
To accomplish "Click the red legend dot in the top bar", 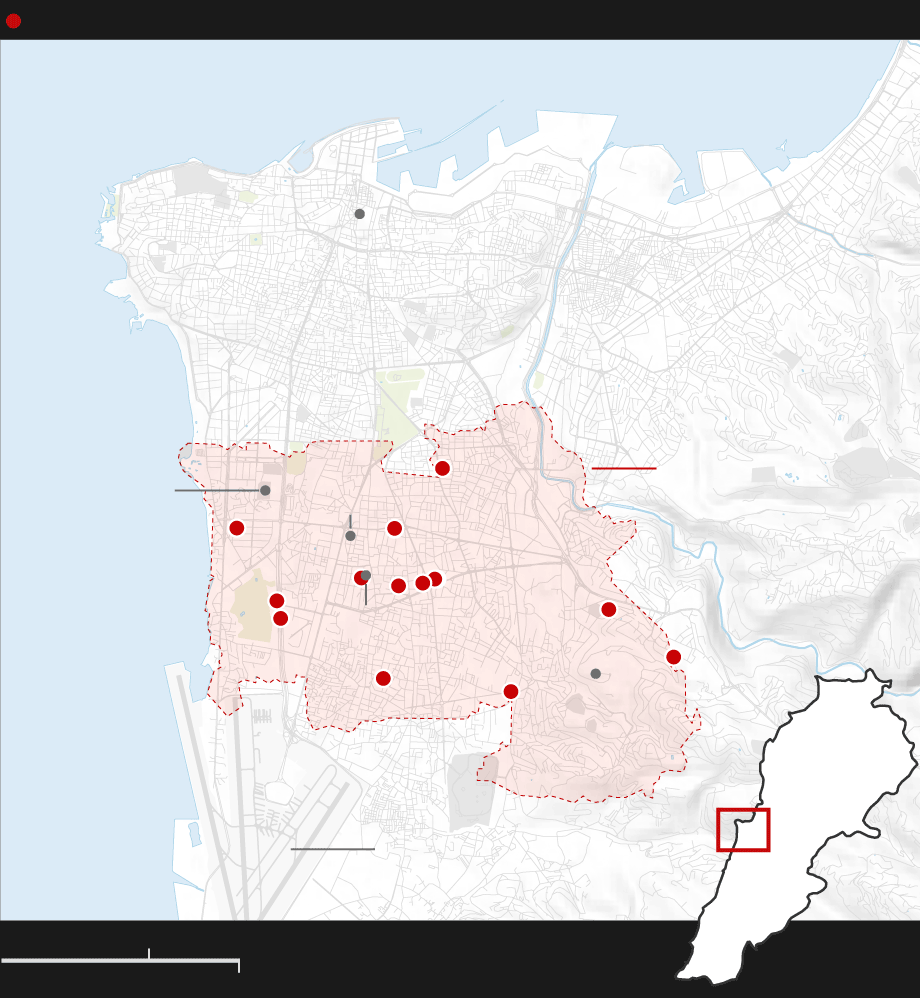I will 13,21.
